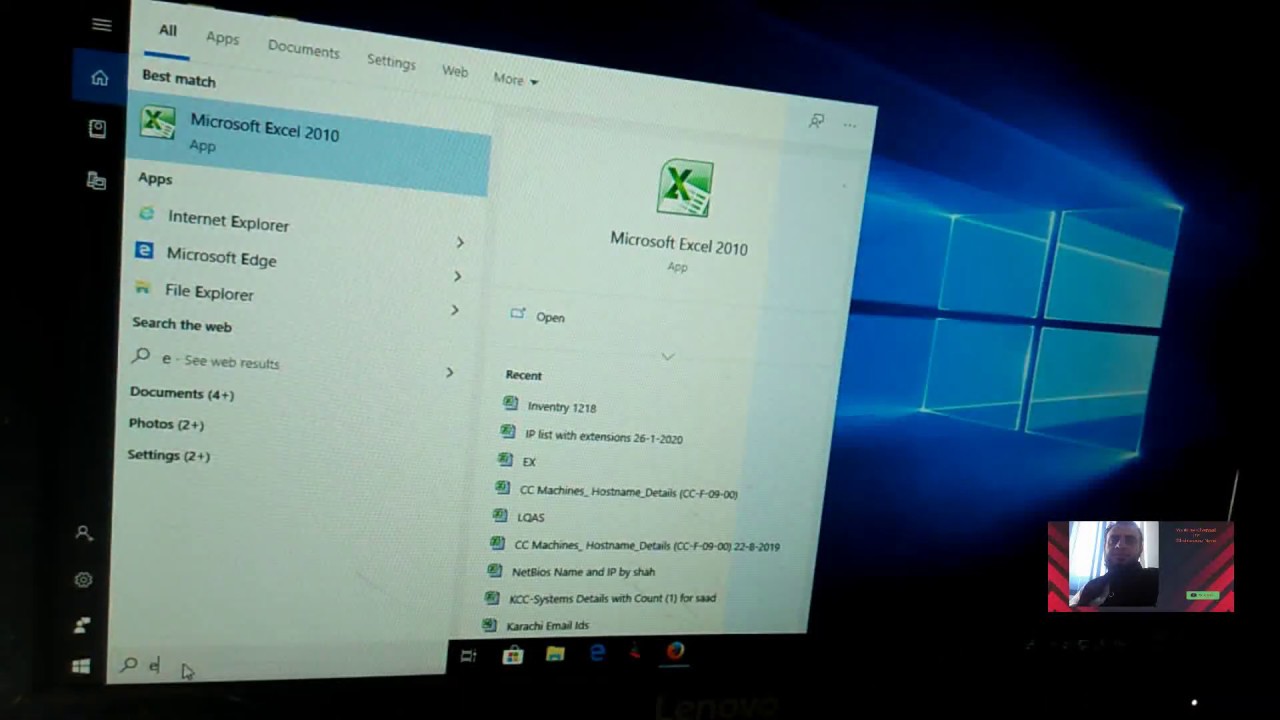
Task: Switch to the Settings tab
Action: click(x=391, y=61)
